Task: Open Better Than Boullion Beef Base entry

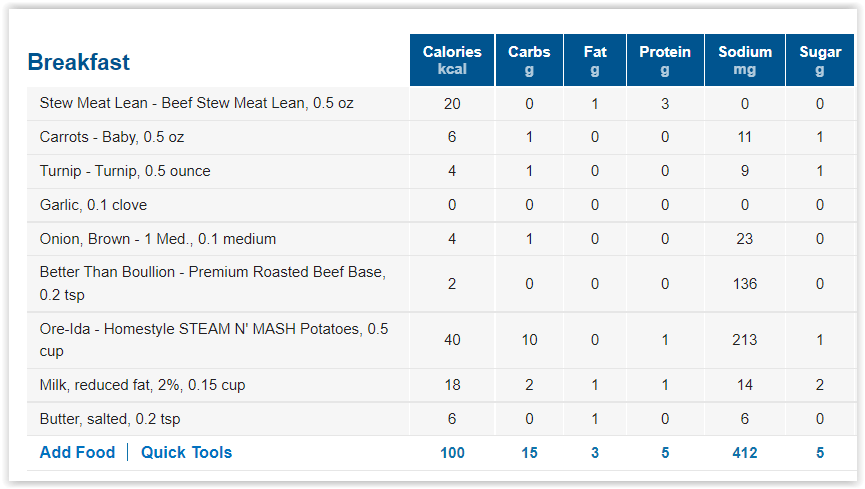Action: click(x=212, y=283)
